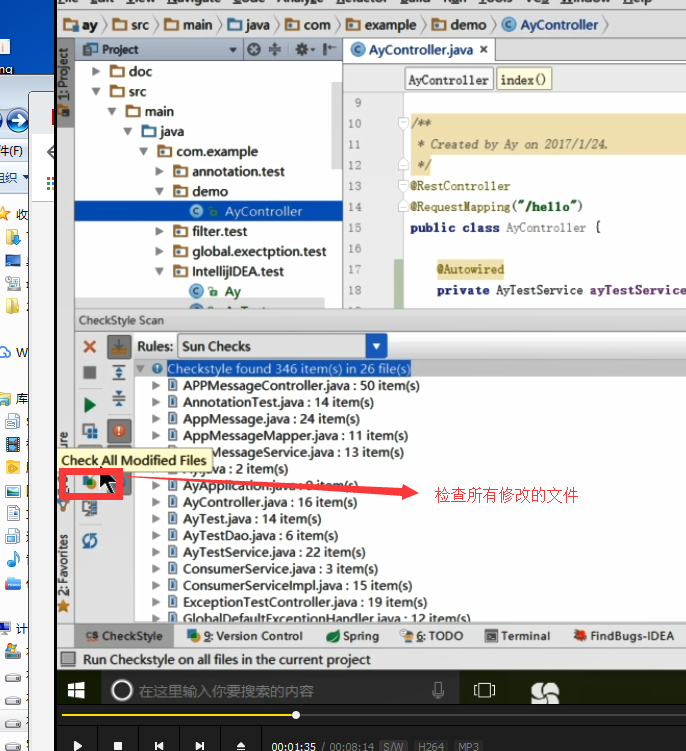Check files in current changelist icon

click(x=90, y=508)
